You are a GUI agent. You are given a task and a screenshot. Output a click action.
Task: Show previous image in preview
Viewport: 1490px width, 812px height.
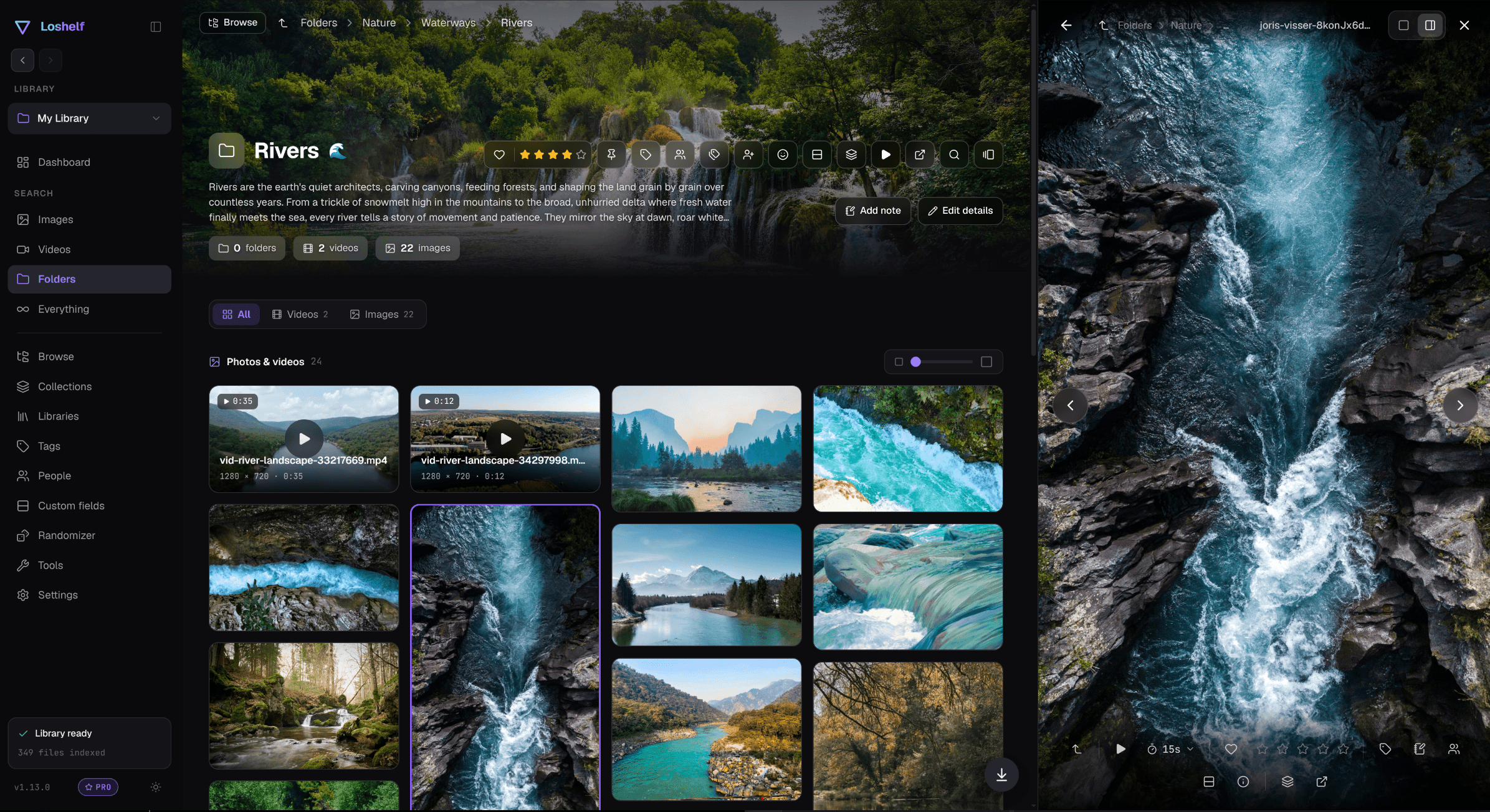point(1070,406)
